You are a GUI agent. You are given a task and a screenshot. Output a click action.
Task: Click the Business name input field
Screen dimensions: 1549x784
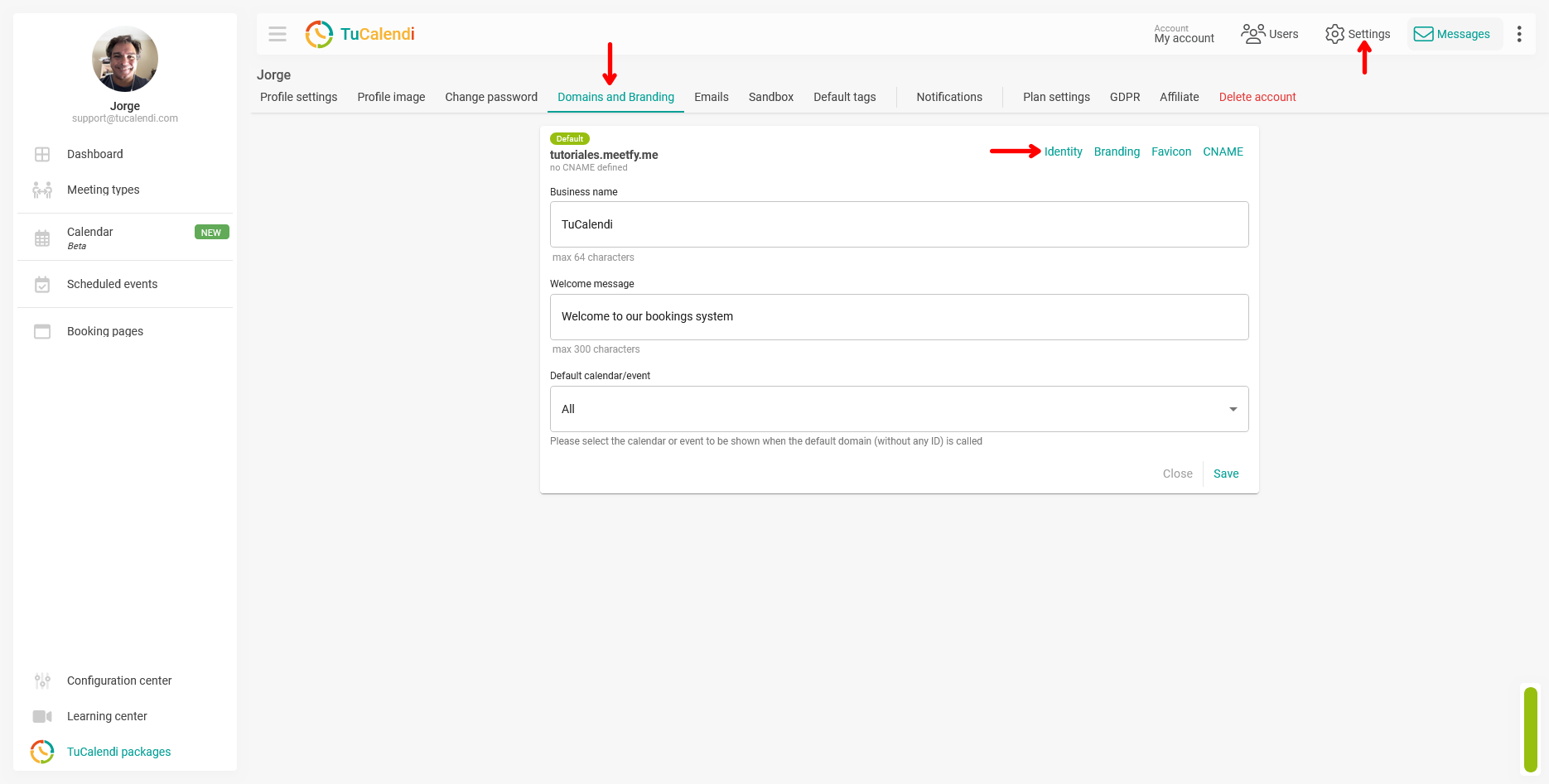(900, 224)
